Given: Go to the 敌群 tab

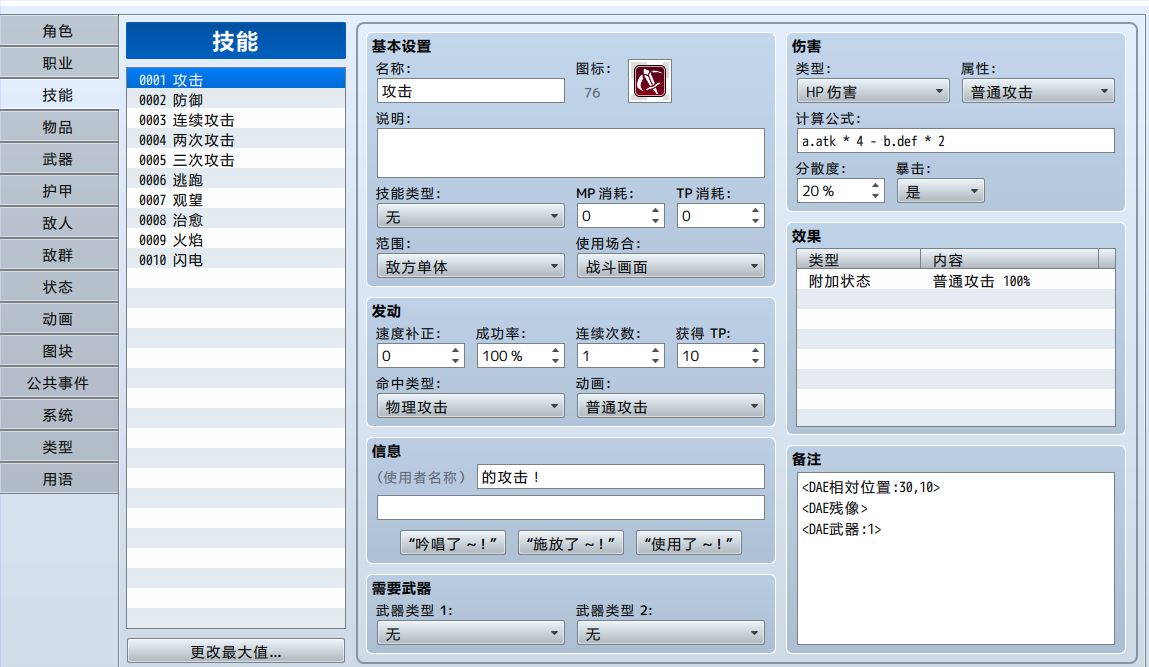Looking at the screenshot, I should coord(59,255).
